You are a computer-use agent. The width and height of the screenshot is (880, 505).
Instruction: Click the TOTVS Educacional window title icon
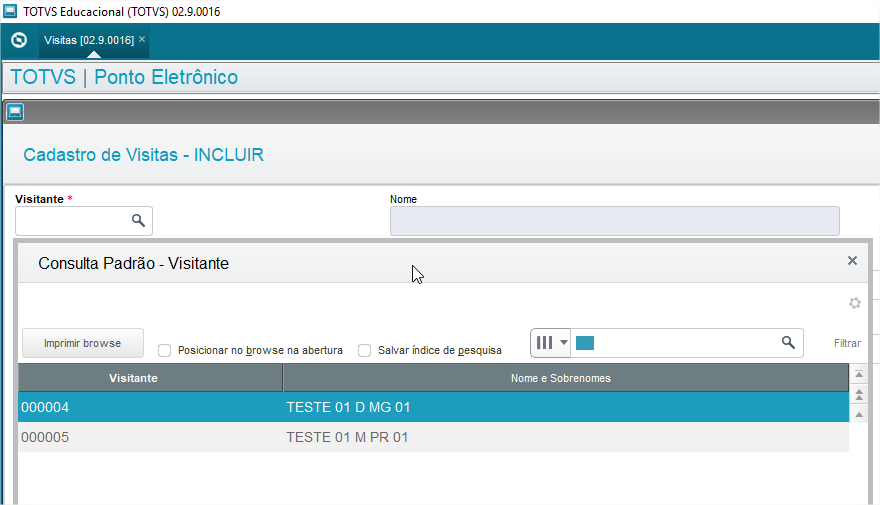tap(10, 11)
